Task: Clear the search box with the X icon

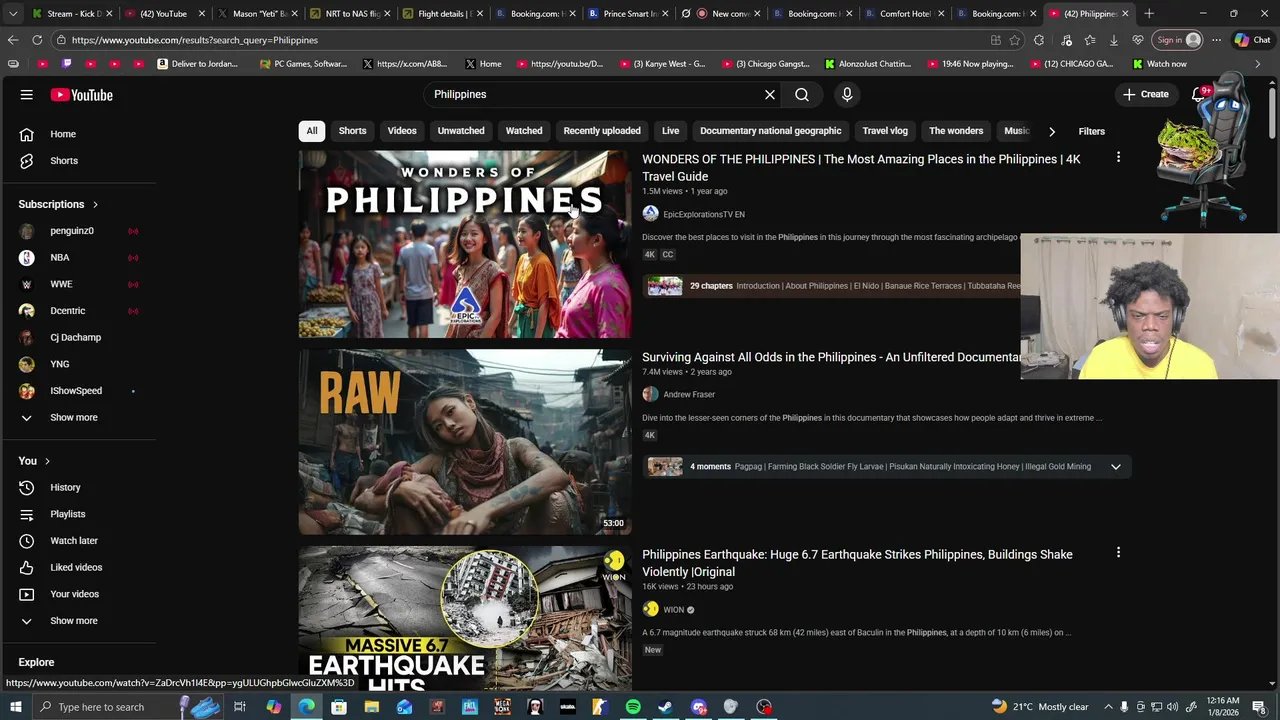Action: pos(770,95)
